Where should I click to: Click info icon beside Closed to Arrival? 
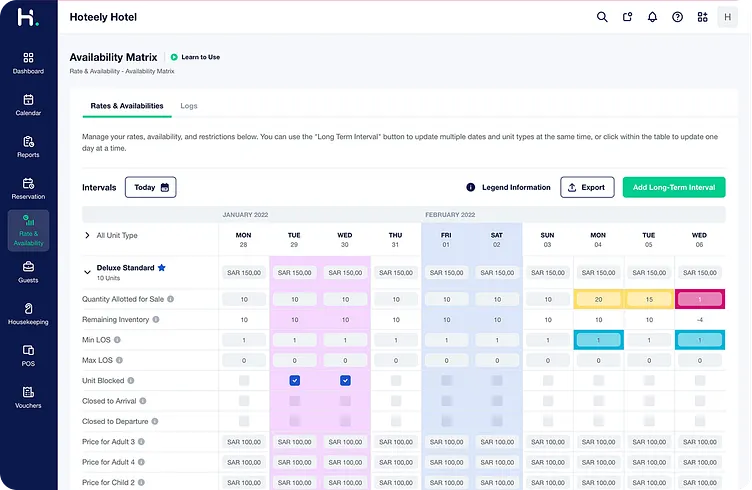[x=143, y=401]
